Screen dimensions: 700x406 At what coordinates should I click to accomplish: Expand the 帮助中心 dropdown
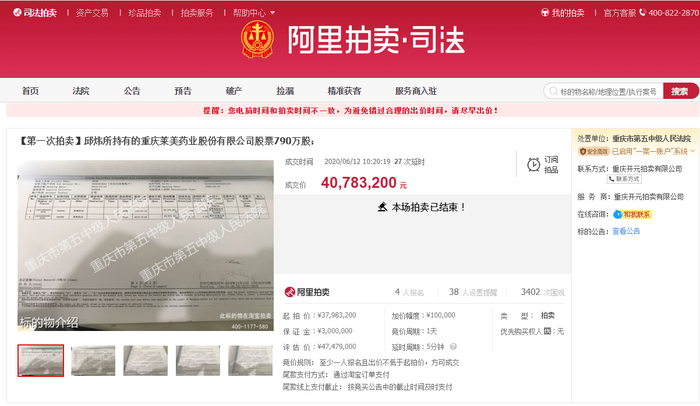coord(254,13)
